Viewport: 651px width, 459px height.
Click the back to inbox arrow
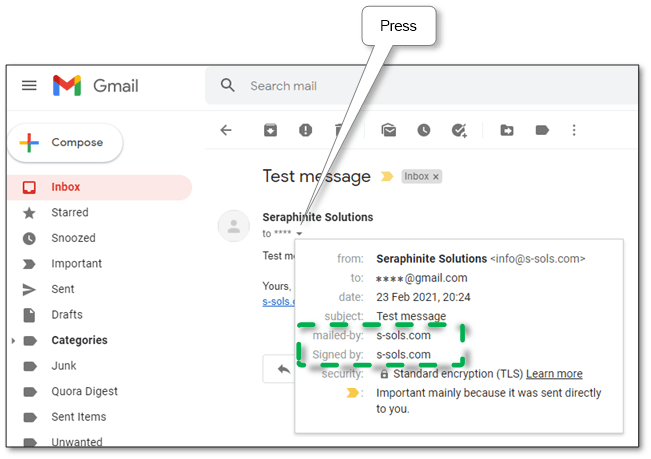point(226,130)
